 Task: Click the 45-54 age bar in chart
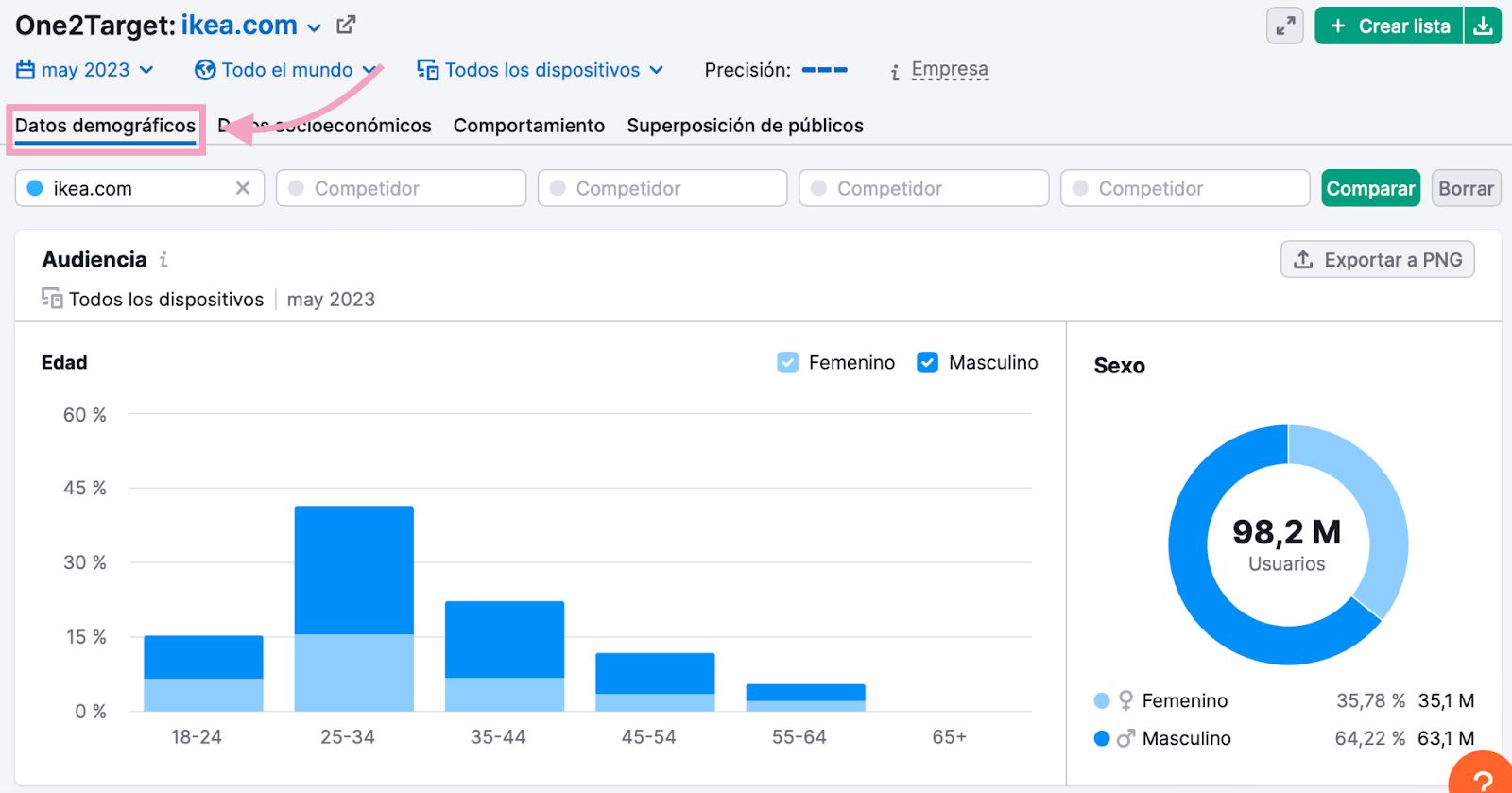pos(655,681)
